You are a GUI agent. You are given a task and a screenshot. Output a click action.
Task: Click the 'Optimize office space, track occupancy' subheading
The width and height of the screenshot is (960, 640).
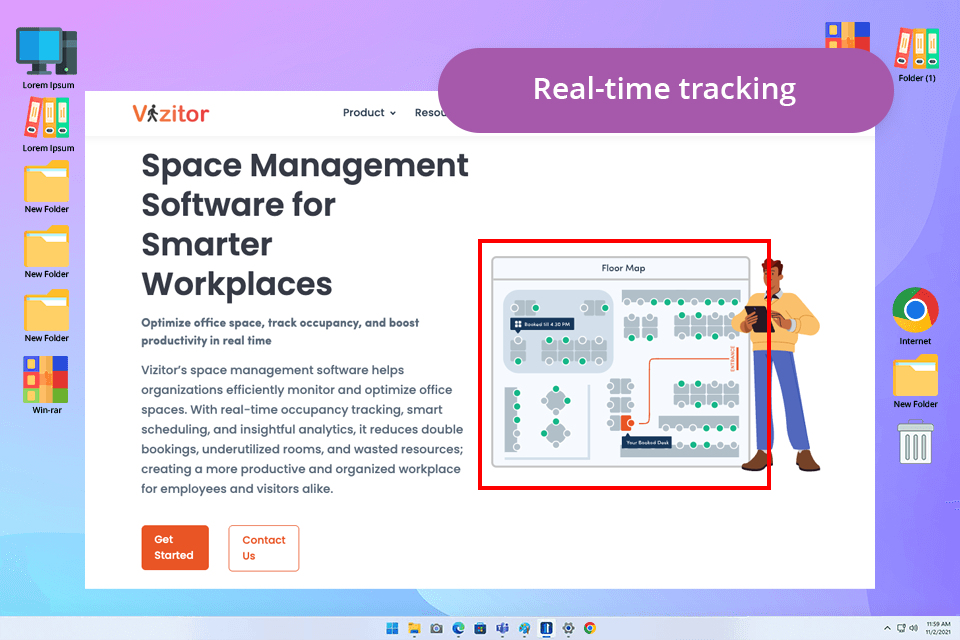(280, 331)
